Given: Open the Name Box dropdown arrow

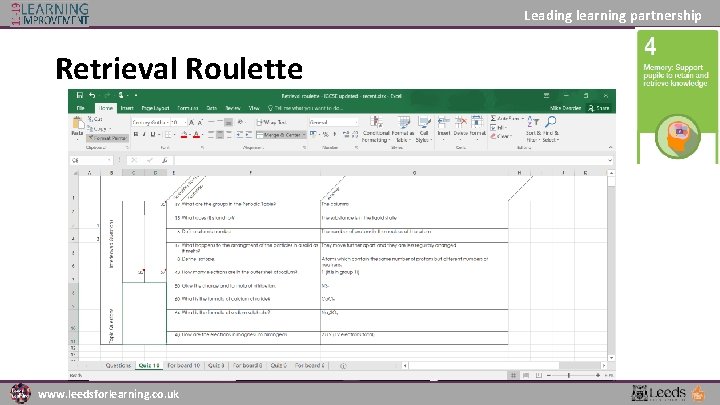Looking at the screenshot, I should pyautogui.click(x=109, y=160).
